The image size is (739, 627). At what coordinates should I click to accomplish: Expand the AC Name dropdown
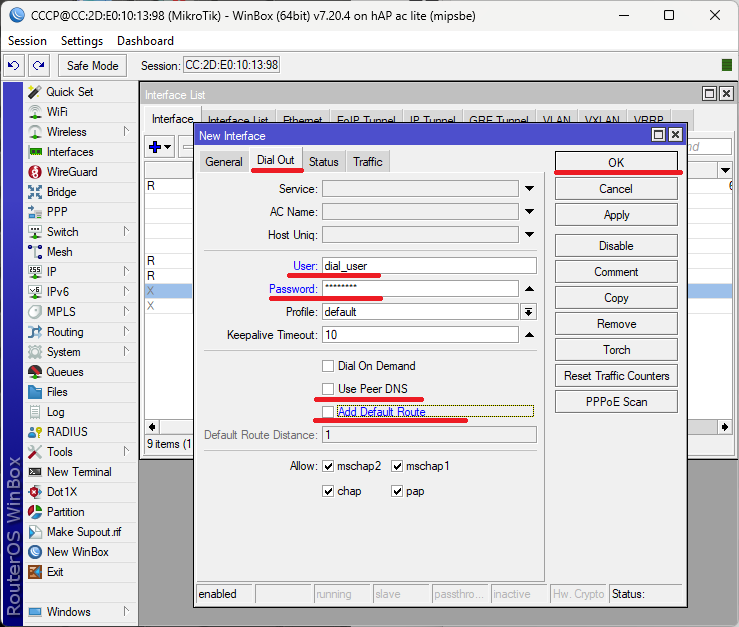pyautogui.click(x=528, y=212)
